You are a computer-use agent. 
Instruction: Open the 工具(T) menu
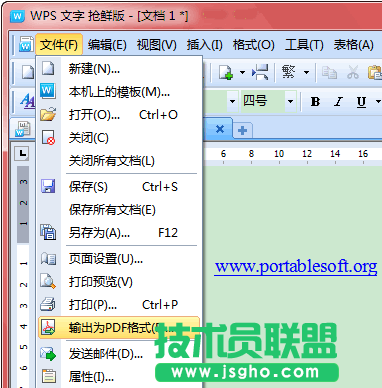(x=304, y=45)
